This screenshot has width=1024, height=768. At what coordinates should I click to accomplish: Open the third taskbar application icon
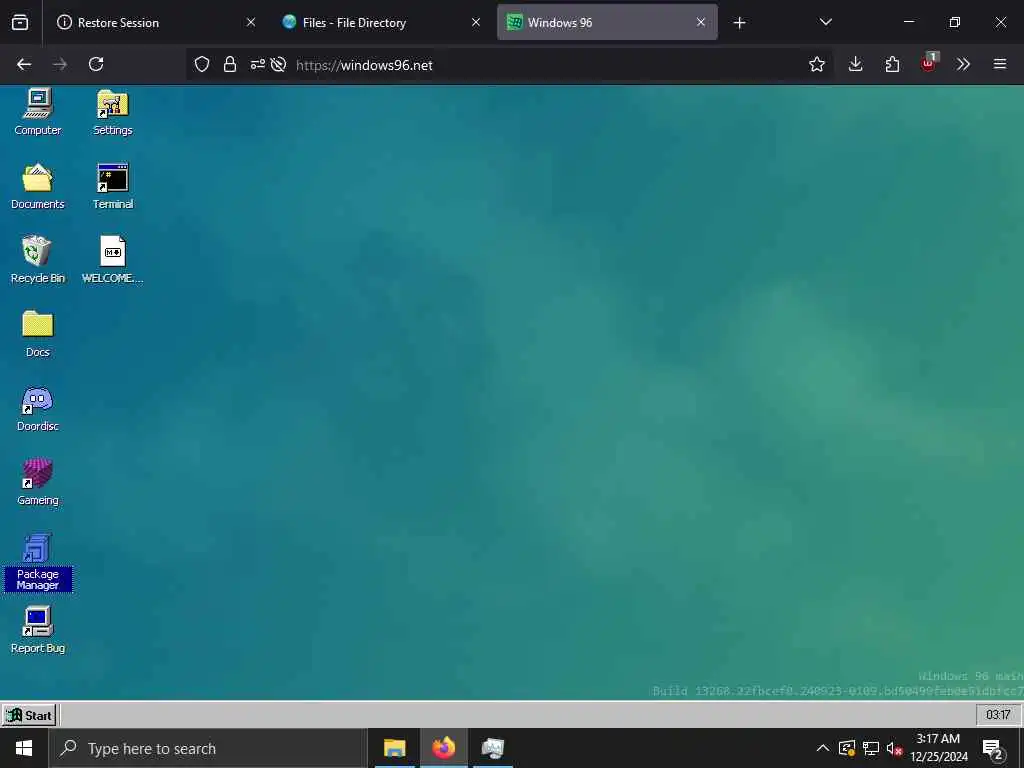pos(492,748)
